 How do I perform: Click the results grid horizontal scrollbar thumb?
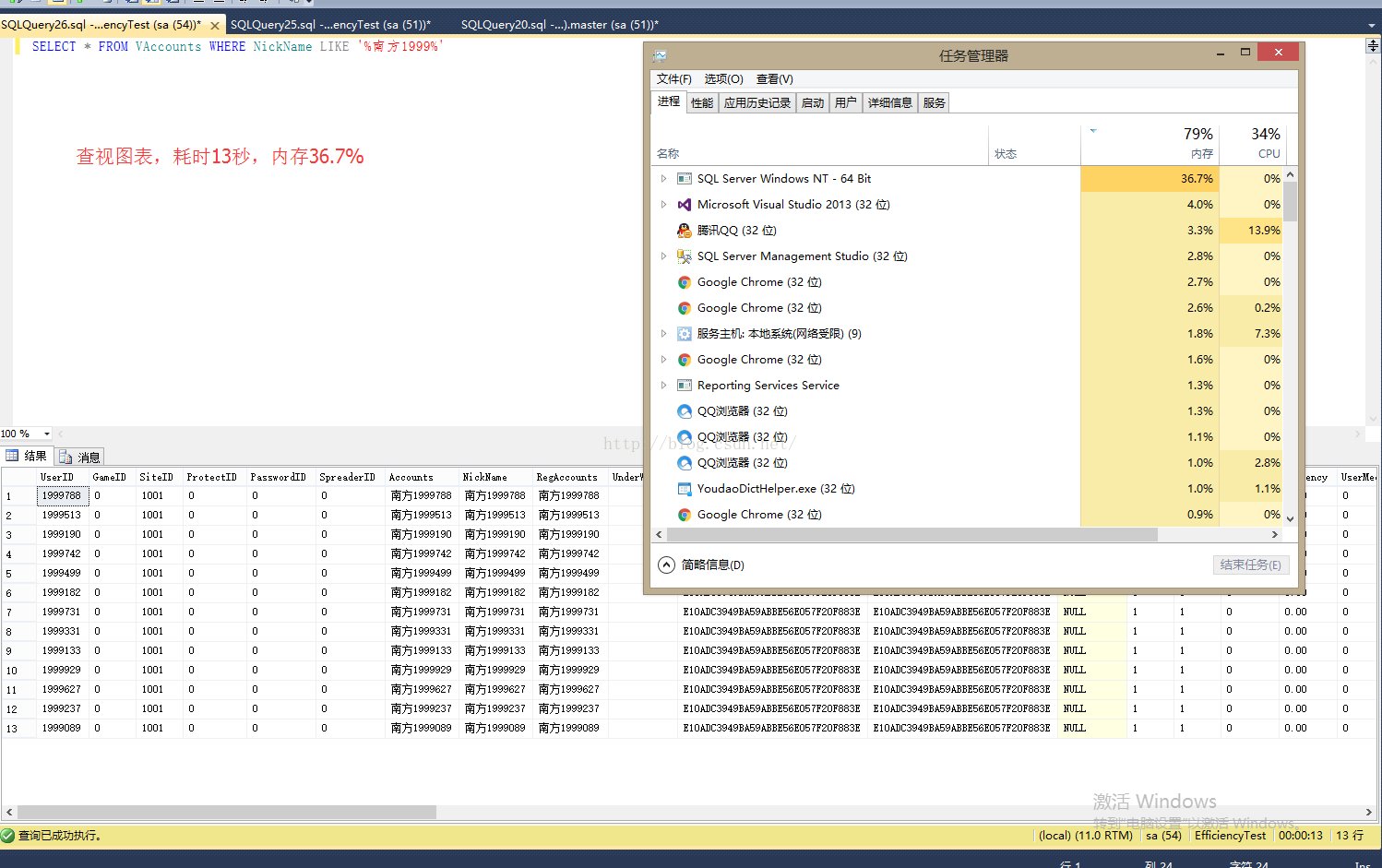coord(226,813)
